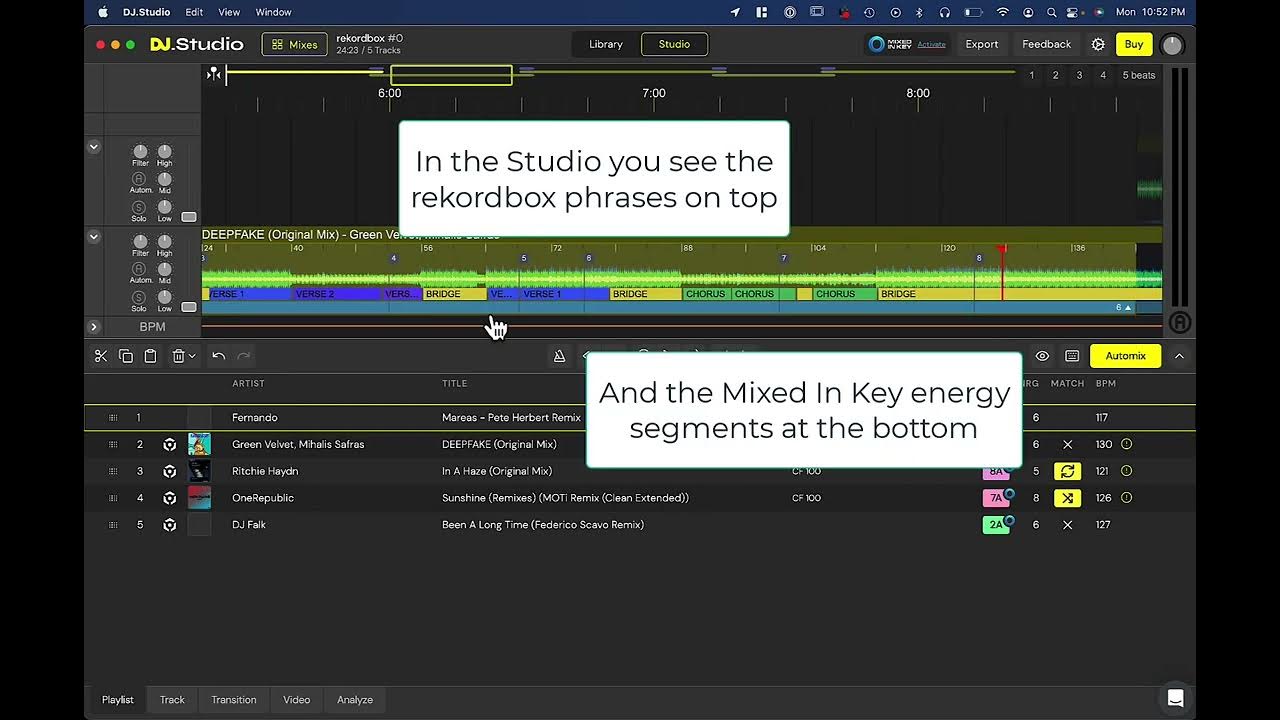Open the Playlist bottom tab
This screenshot has width=1280, height=720.
[x=117, y=700]
